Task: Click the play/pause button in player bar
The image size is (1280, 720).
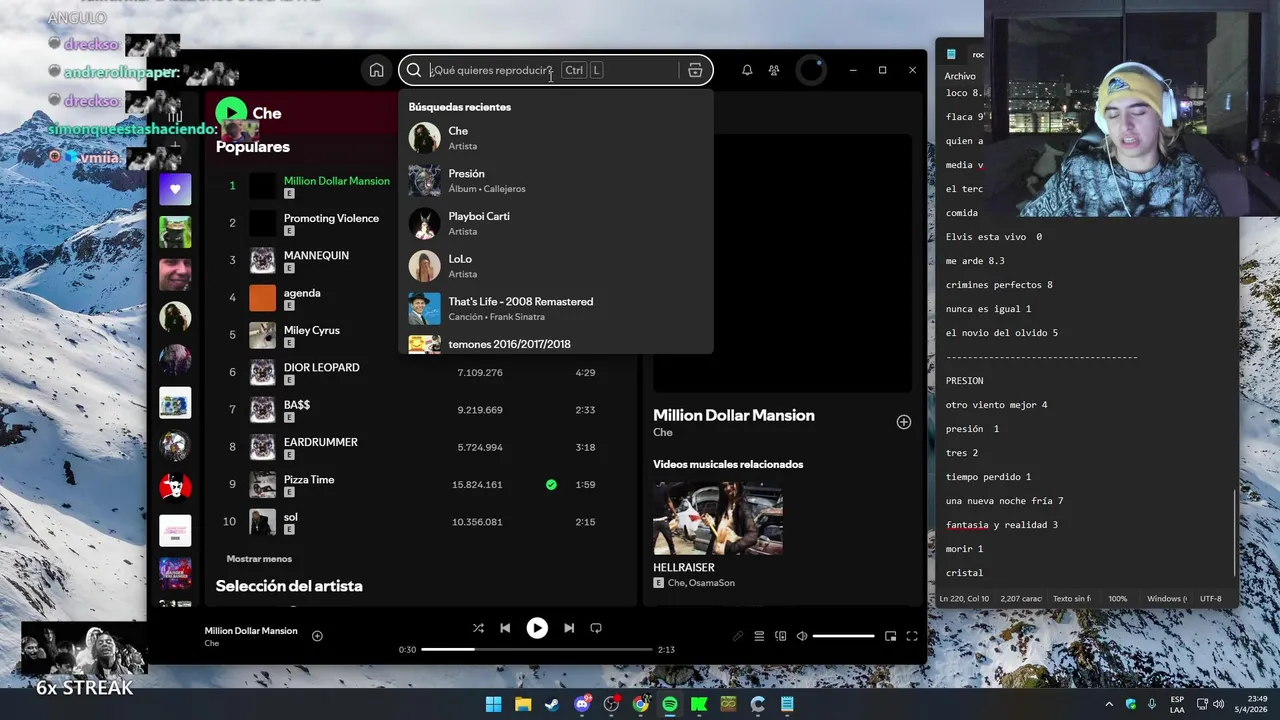Action: coord(537,628)
